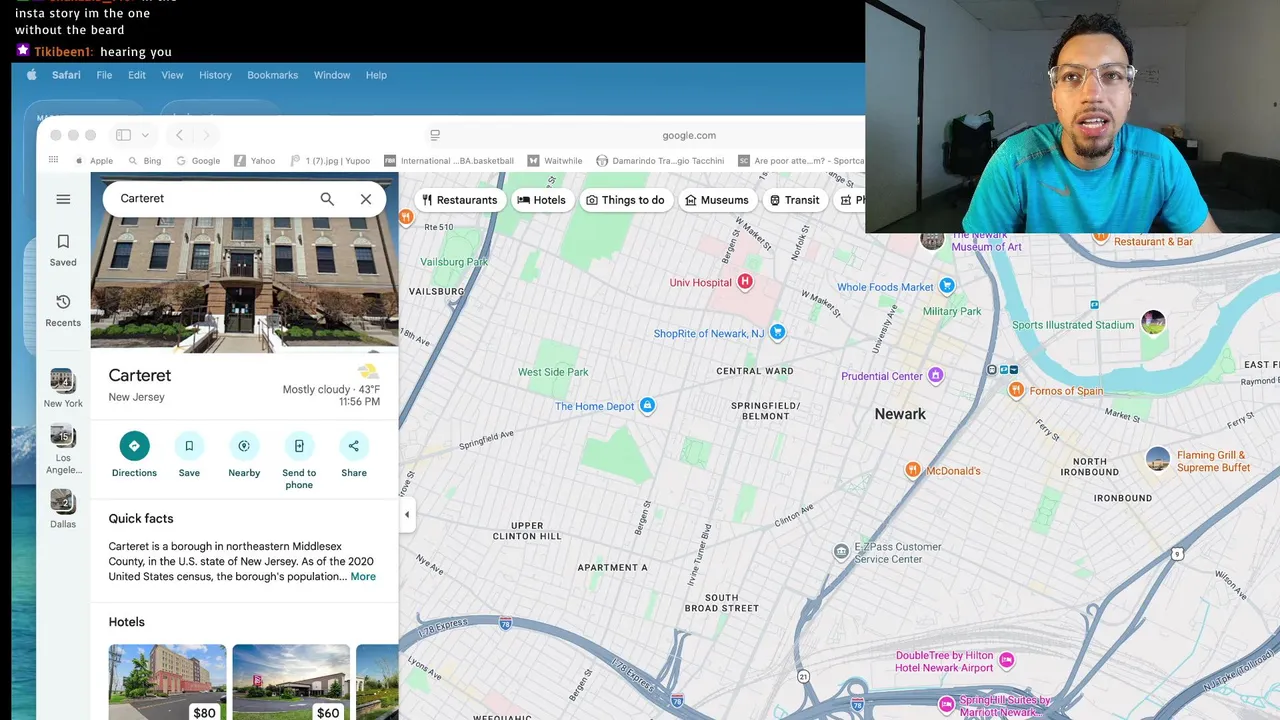Select New York recent thumbnail
The width and height of the screenshot is (1280, 720).
[63, 388]
